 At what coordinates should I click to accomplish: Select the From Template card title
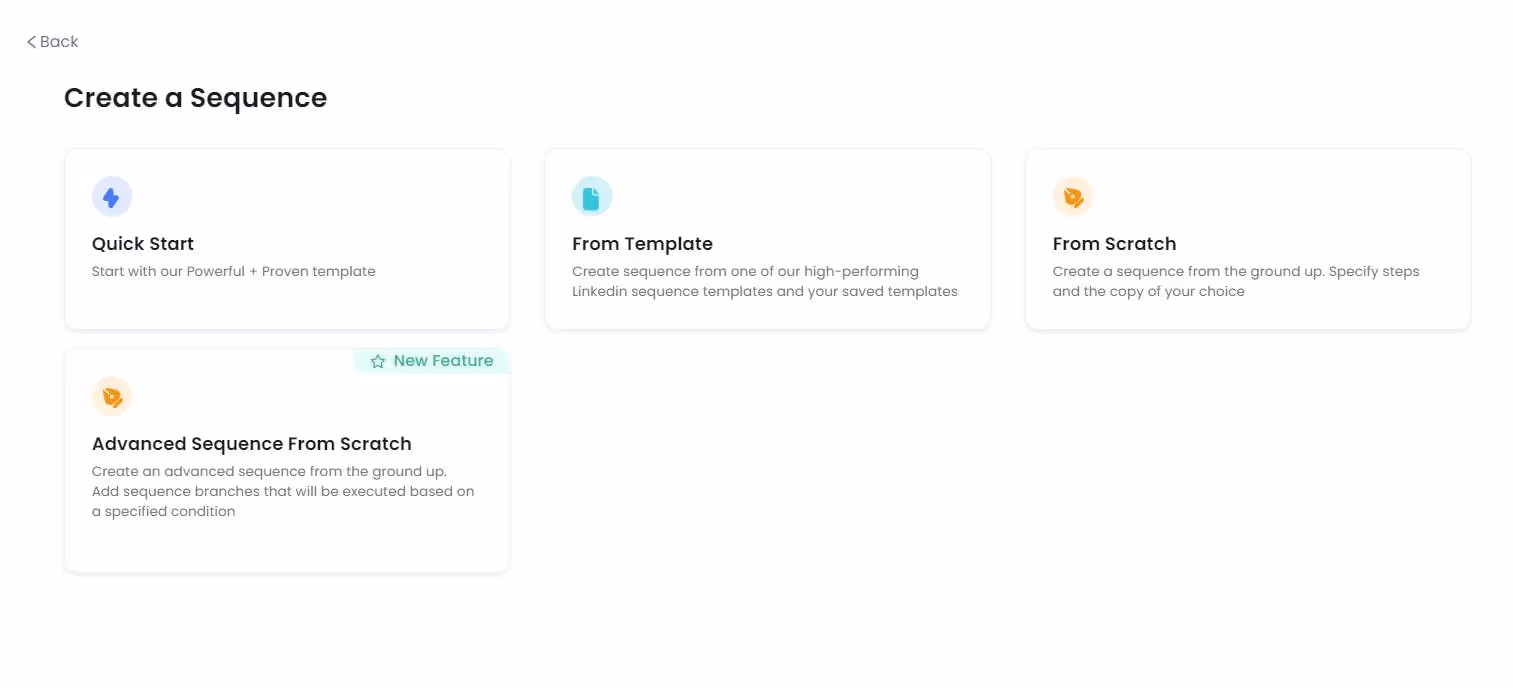(x=642, y=244)
